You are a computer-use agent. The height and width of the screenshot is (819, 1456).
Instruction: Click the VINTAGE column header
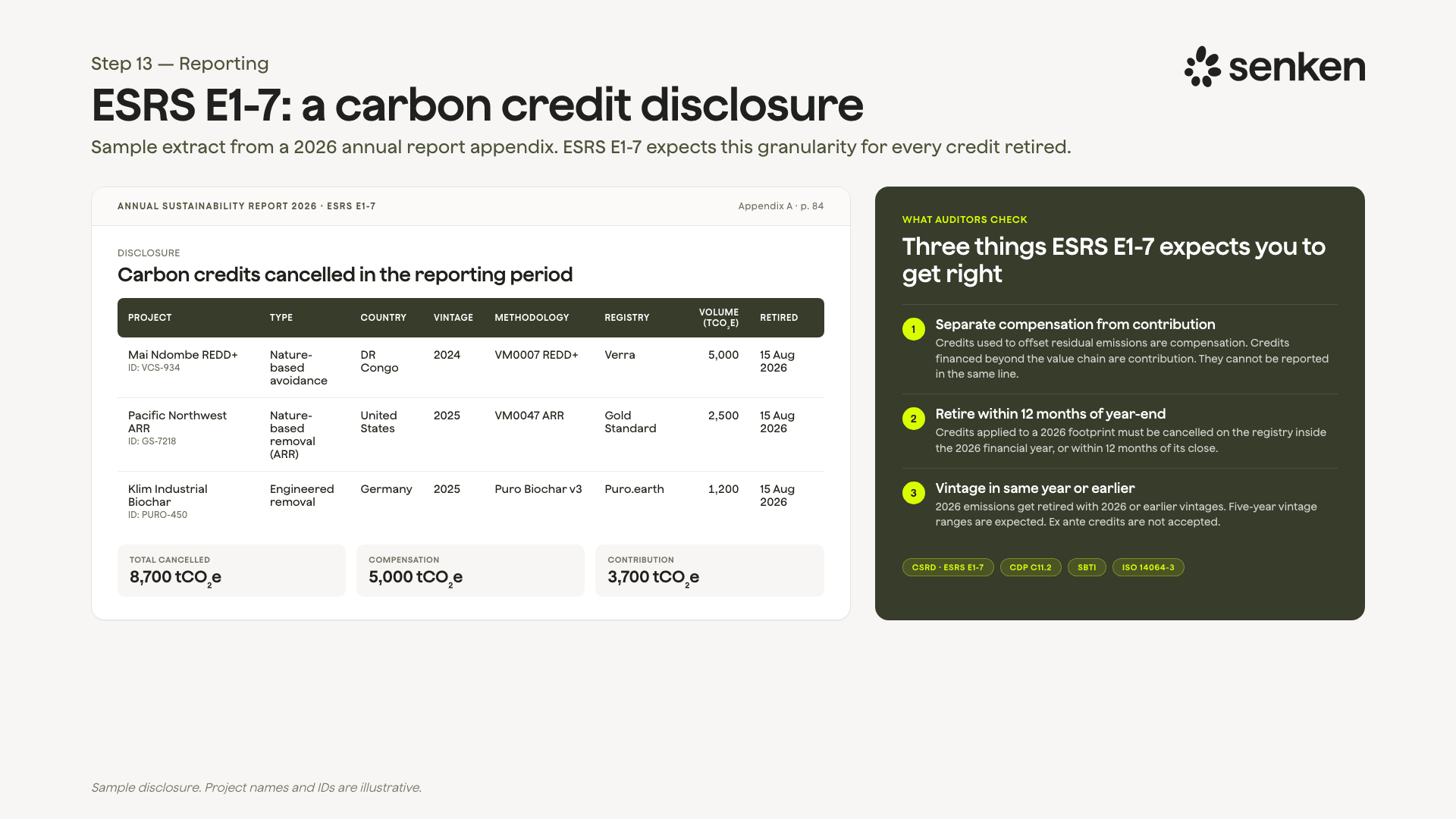453,318
